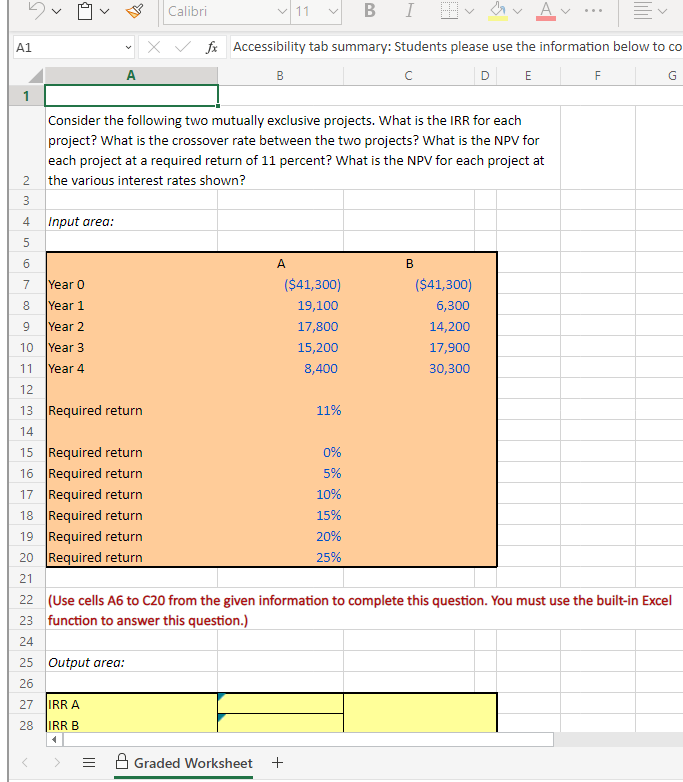The width and height of the screenshot is (683, 782).
Task: Select column F header
Action: pos(598,75)
